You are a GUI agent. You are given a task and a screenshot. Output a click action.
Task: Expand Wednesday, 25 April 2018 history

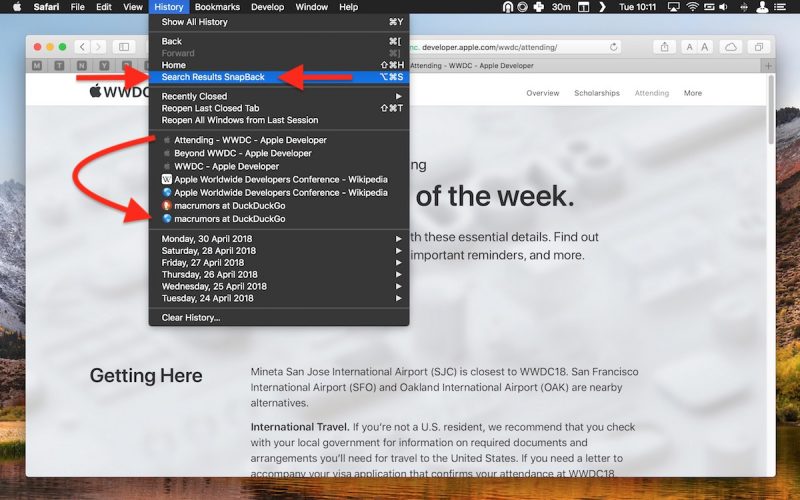[x=279, y=286]
